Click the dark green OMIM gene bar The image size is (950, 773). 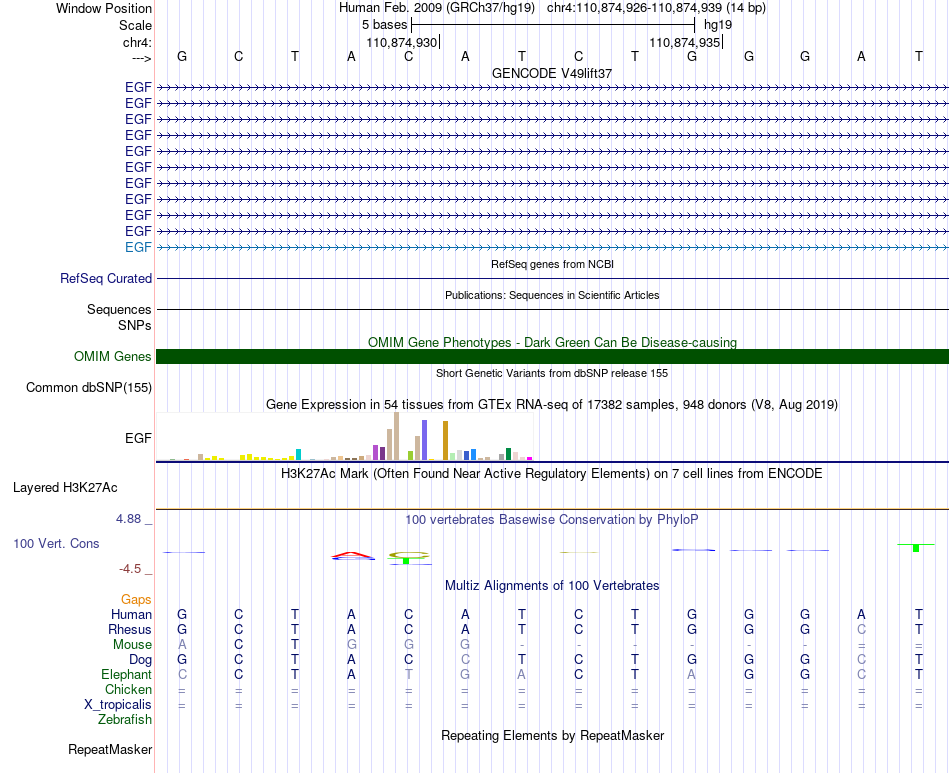click(x=552, y=356)
